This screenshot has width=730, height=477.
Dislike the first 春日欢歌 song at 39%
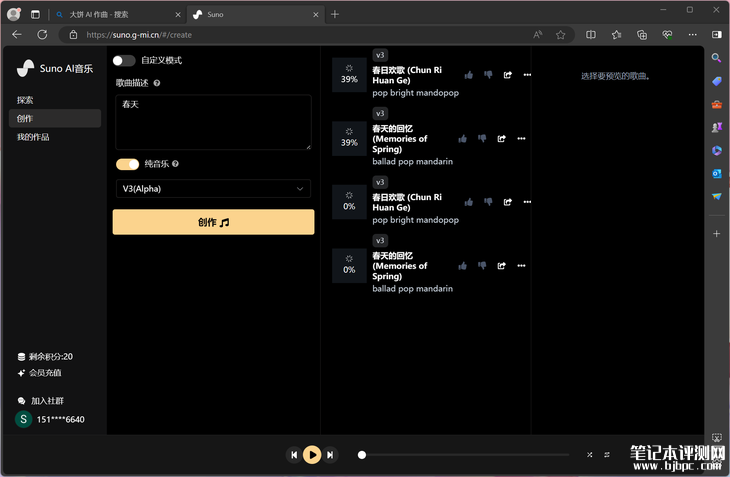488,75
